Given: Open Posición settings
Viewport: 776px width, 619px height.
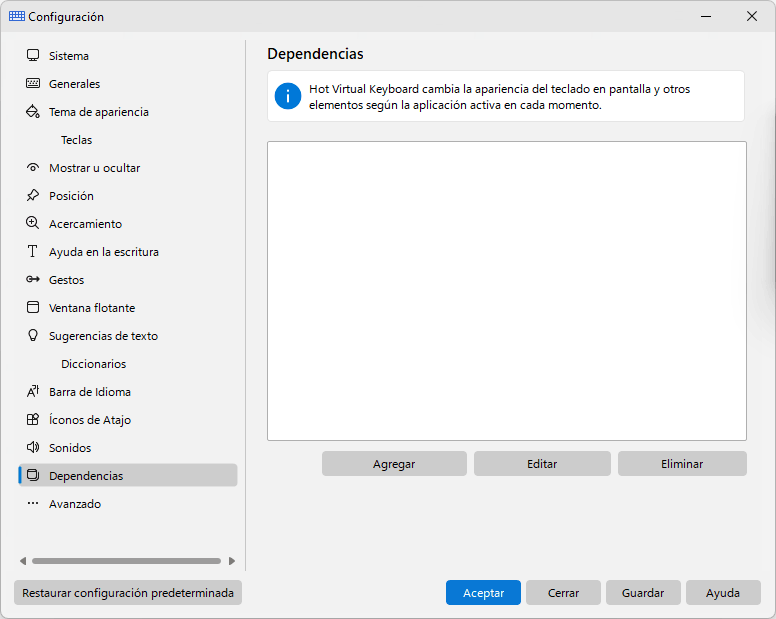Looking at the screenshot, I should click(128, 195).
